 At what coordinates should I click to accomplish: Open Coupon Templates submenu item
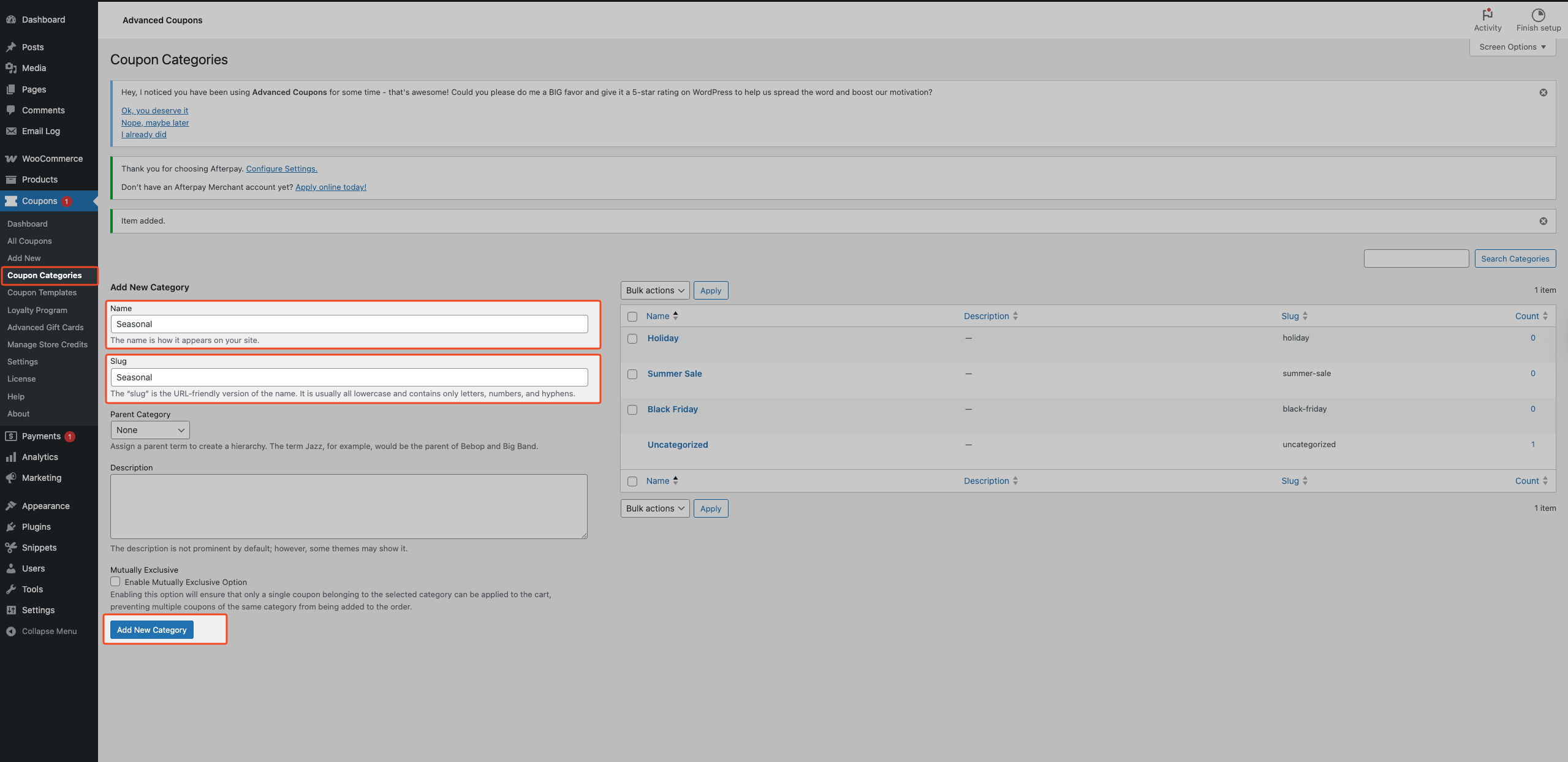(x=42, y=293)
